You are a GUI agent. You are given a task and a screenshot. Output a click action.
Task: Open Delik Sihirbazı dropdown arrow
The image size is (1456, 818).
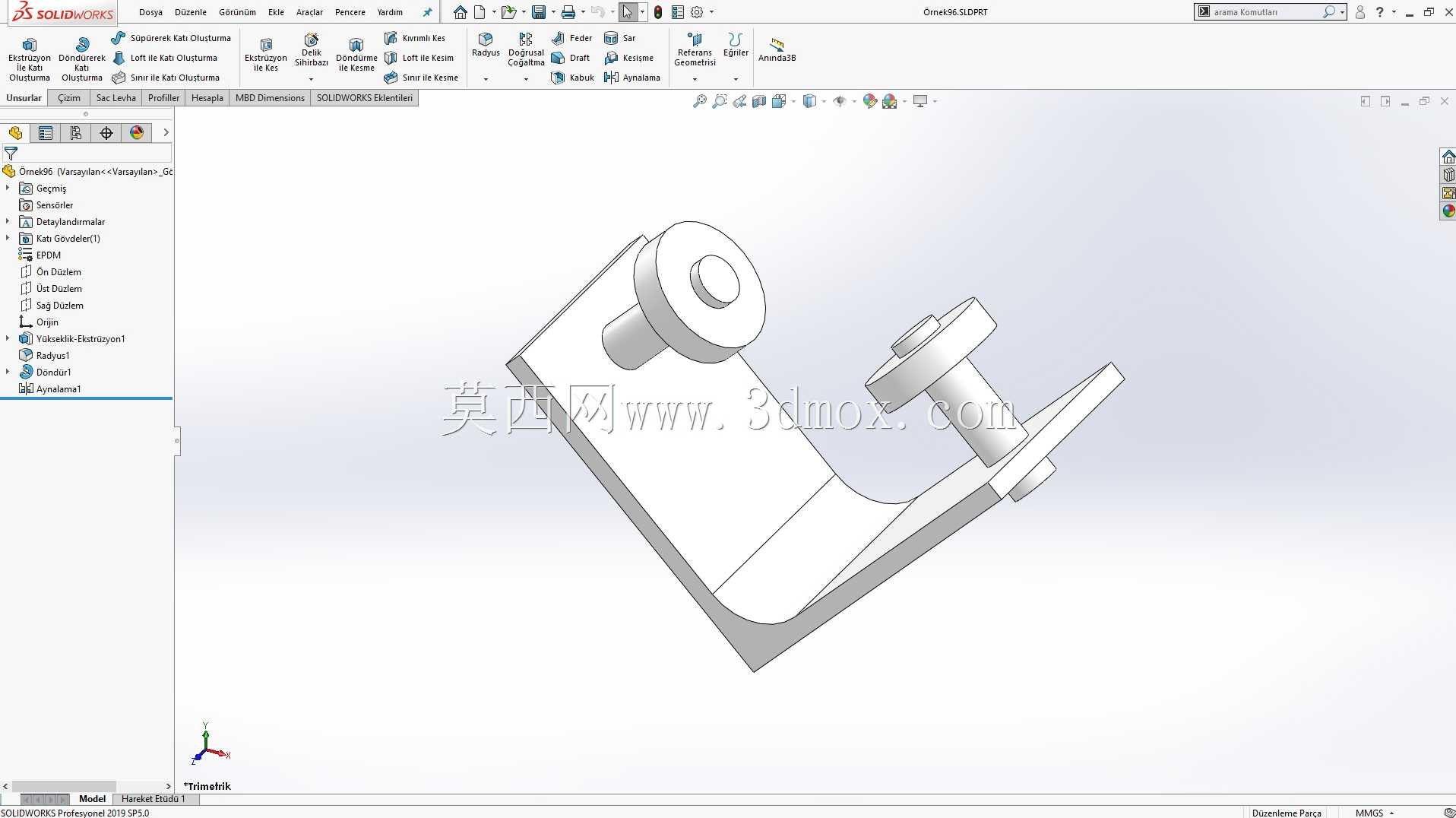pos(311,79)
